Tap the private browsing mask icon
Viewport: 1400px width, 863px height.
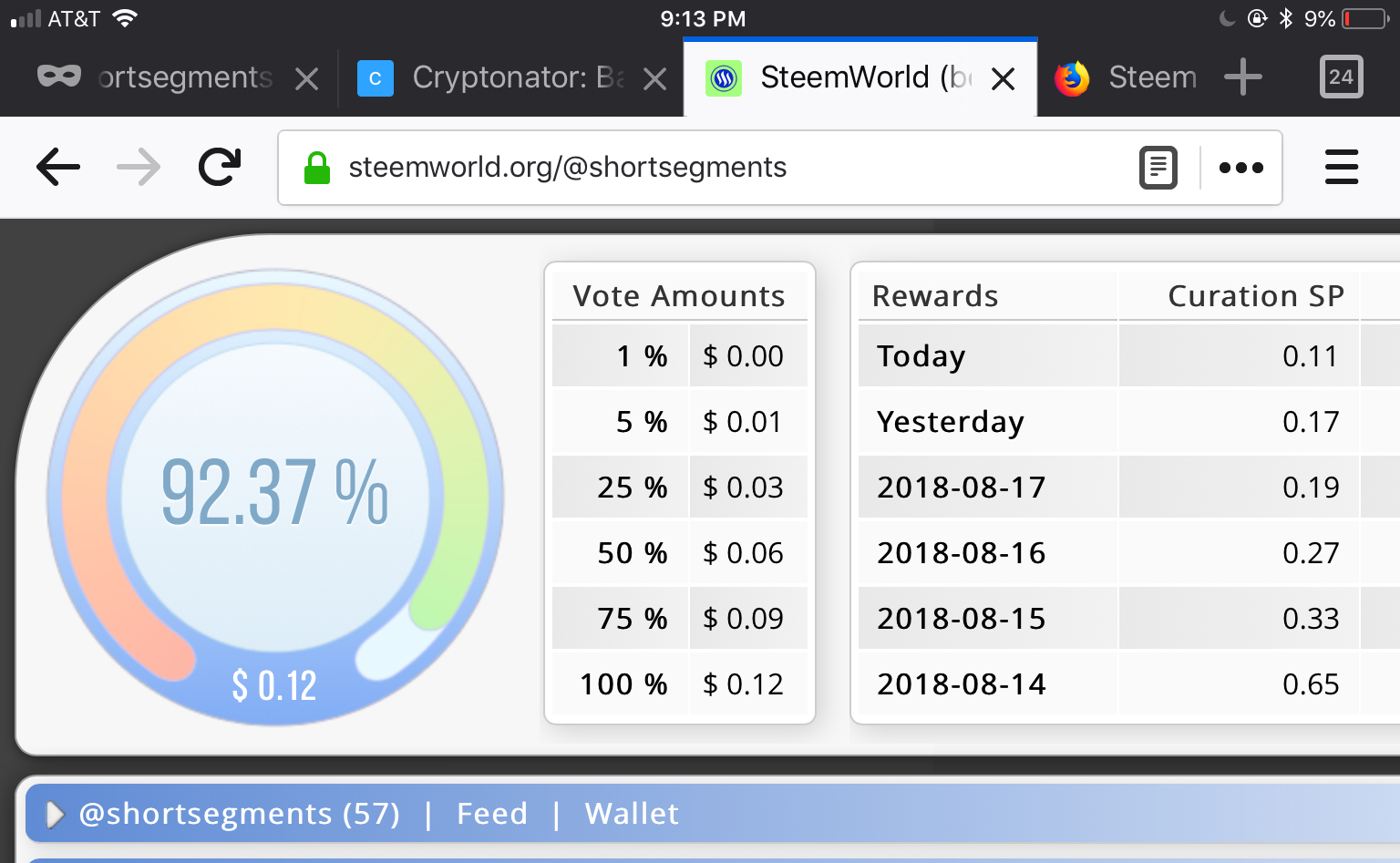point(59,76)
